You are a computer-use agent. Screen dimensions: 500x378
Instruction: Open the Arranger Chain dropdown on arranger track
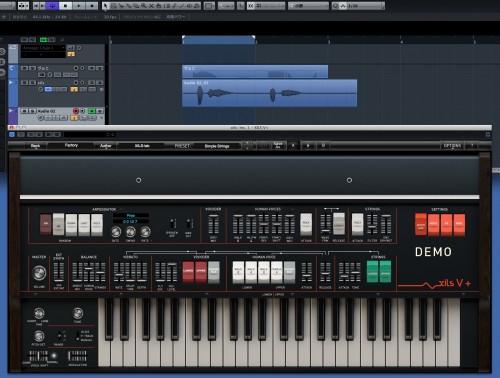pyautogui.click(x=43, y=48)
